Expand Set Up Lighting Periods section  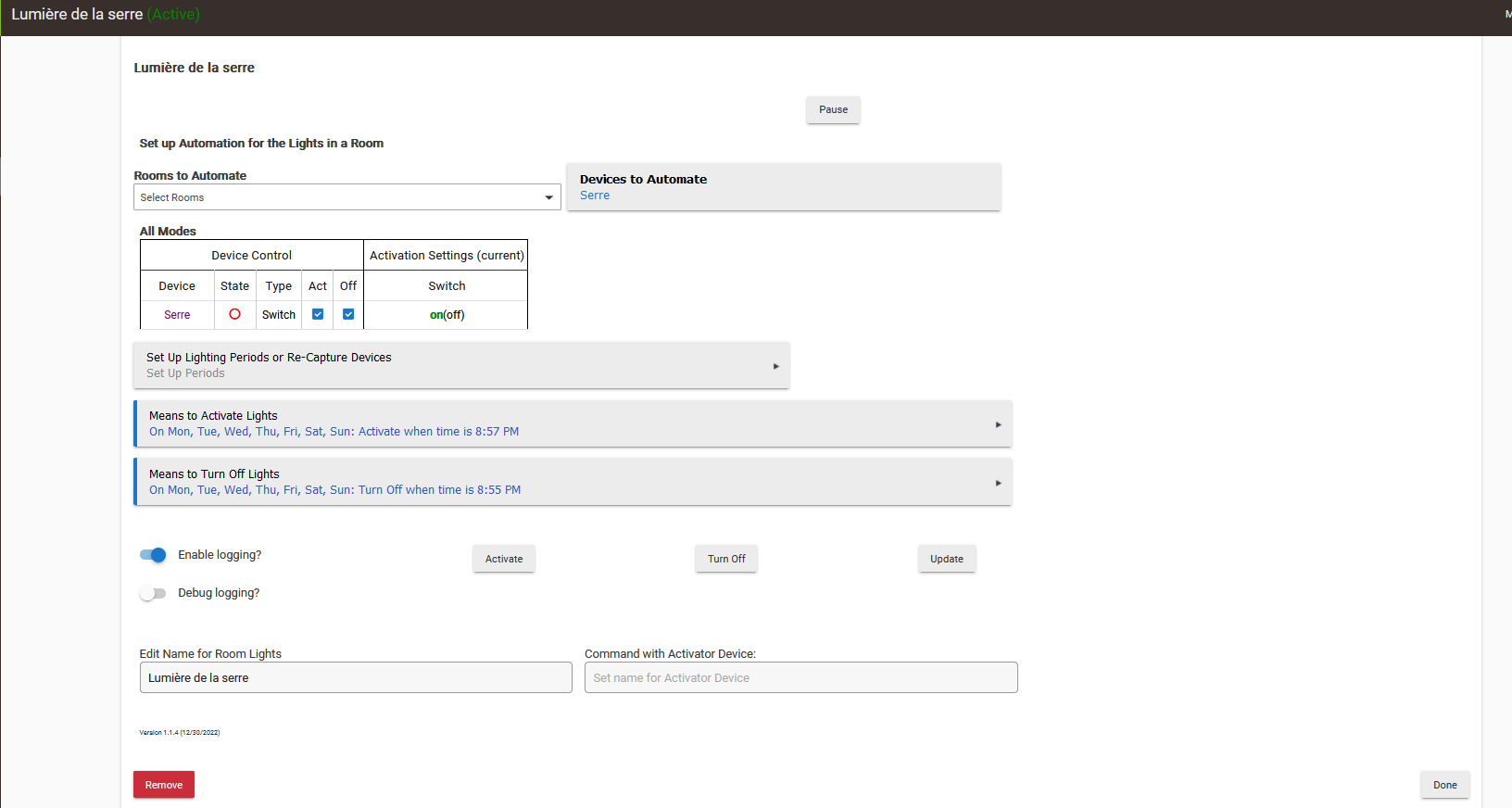[461, 365]
